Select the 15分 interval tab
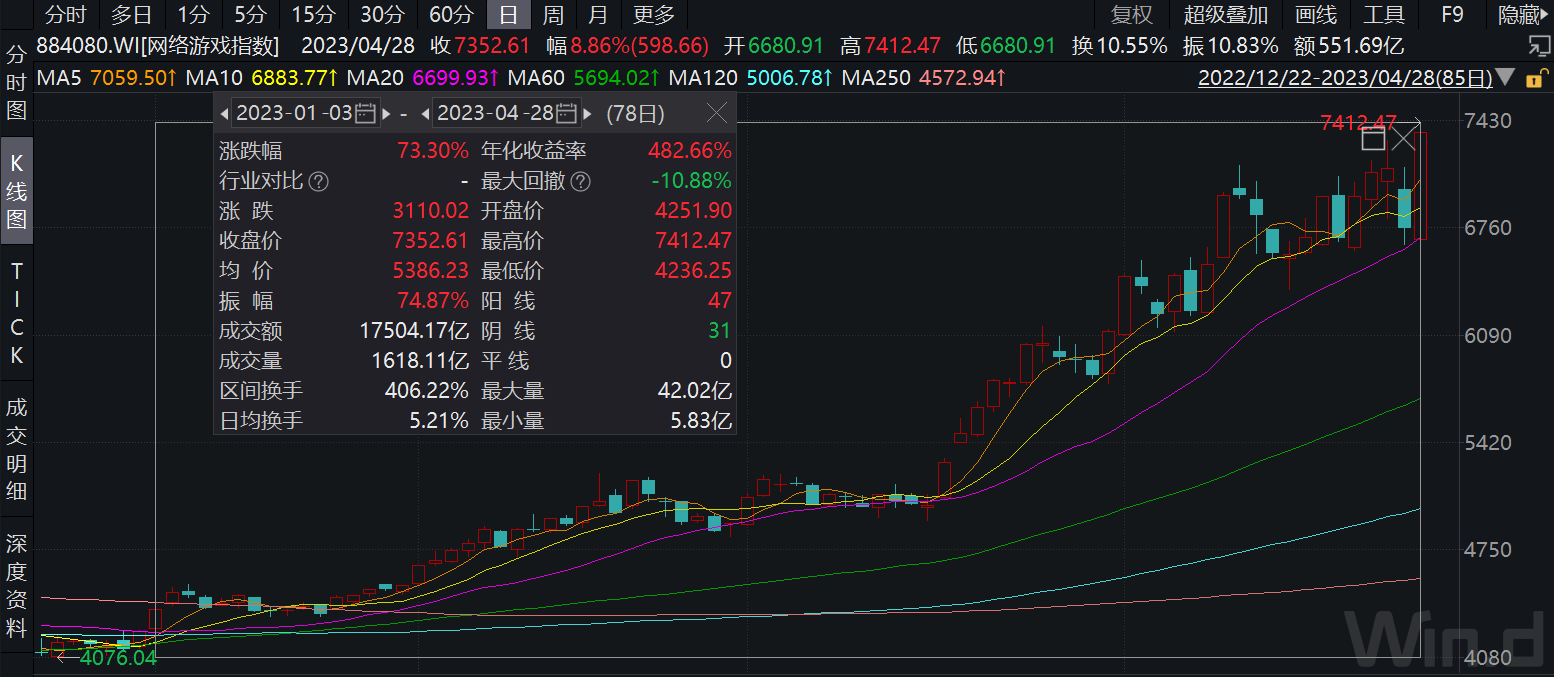The width and height of the screenshot is (1554, 677). click(x=314, y=14)
